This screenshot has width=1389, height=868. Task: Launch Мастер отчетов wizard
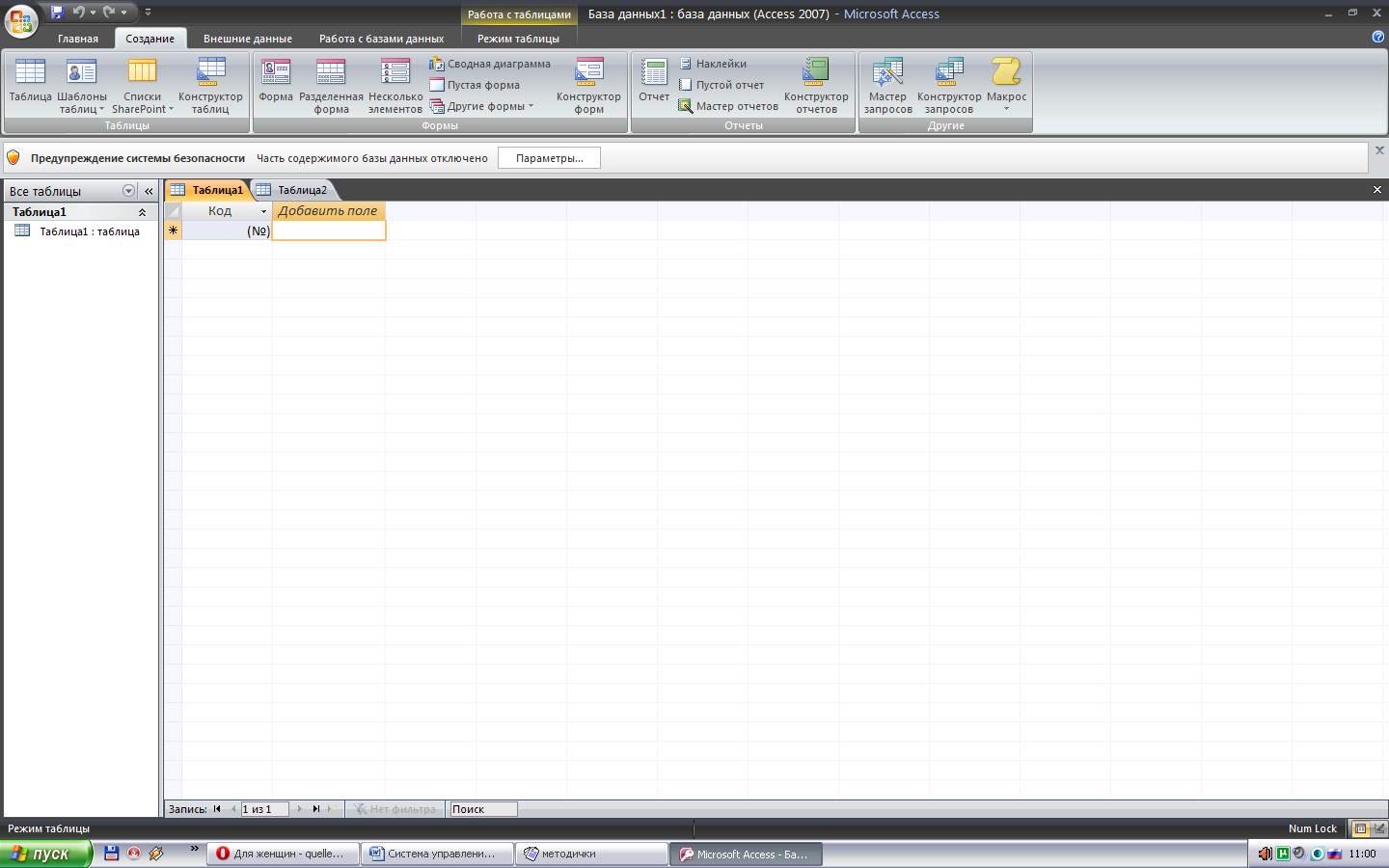727,106
